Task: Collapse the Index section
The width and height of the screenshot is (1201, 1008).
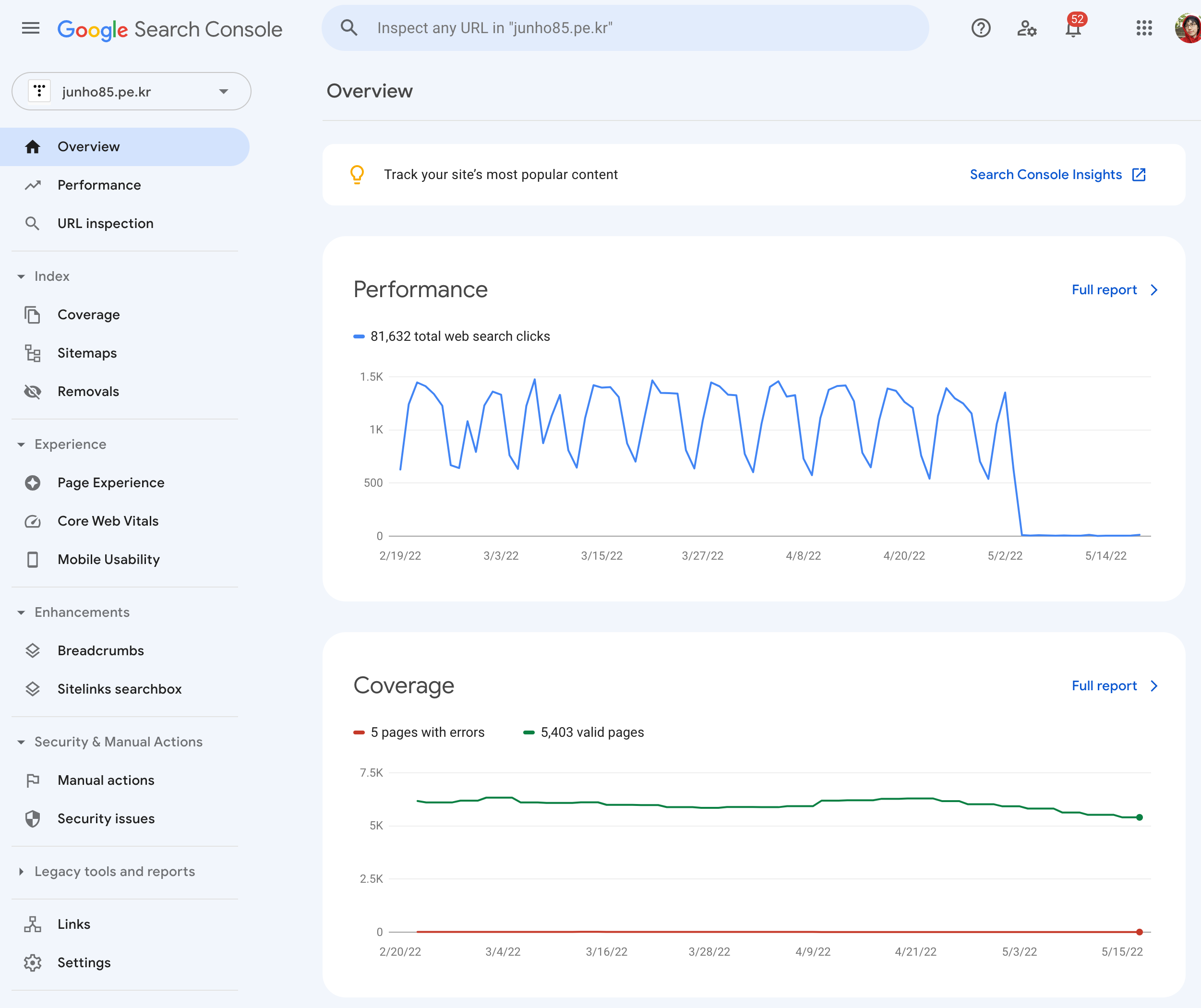Action: pos(21,277)
